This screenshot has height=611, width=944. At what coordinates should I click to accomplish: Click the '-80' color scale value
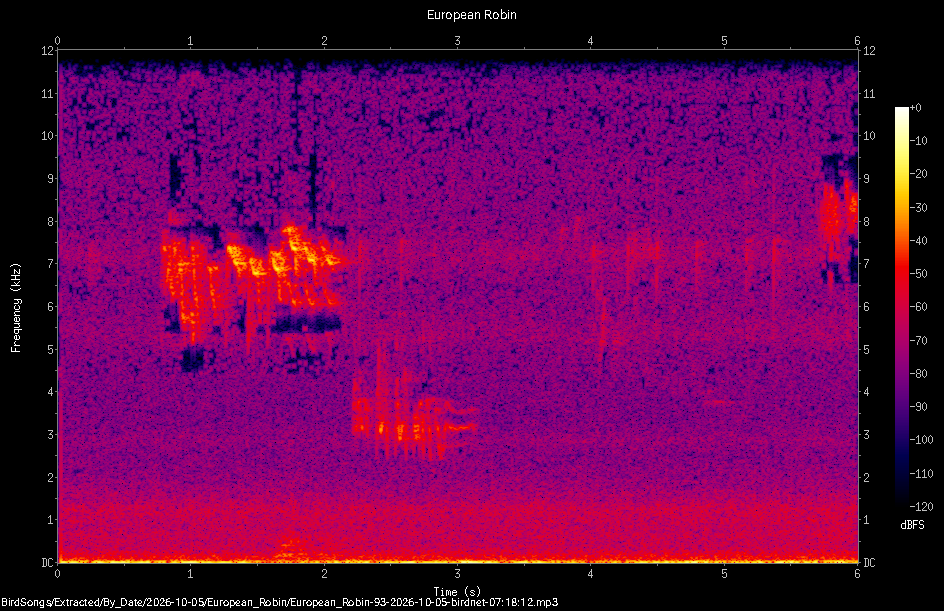(x=919, y=374)
